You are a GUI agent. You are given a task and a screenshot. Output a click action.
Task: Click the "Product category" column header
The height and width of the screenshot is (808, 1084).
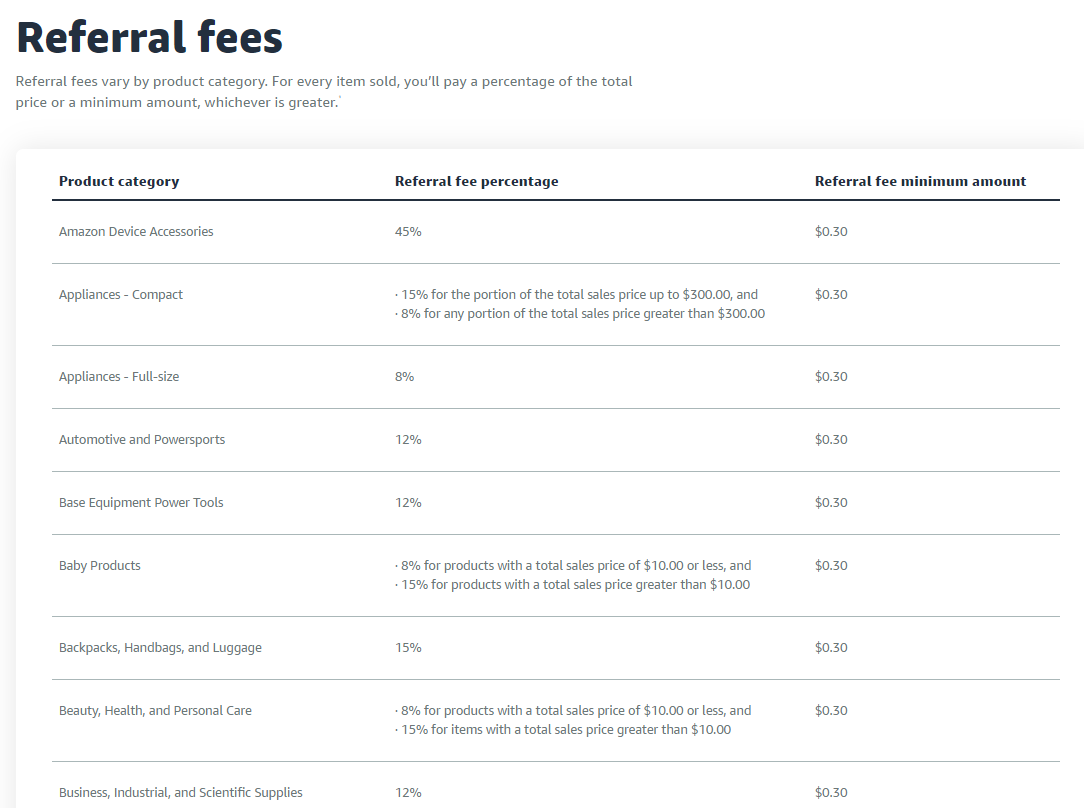(x=119, y=181)
